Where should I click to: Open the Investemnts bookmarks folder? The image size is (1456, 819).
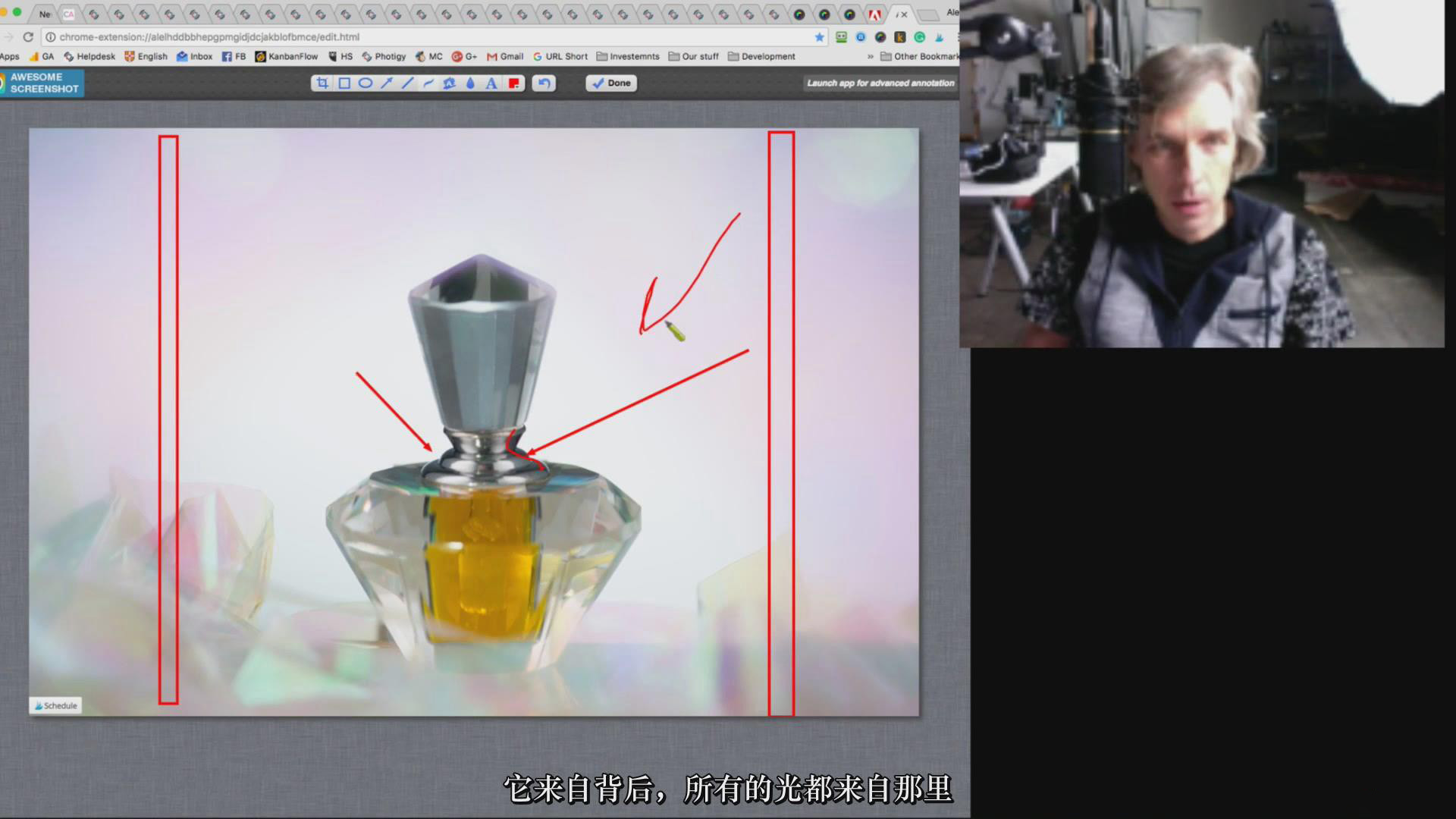click(628, 56)
